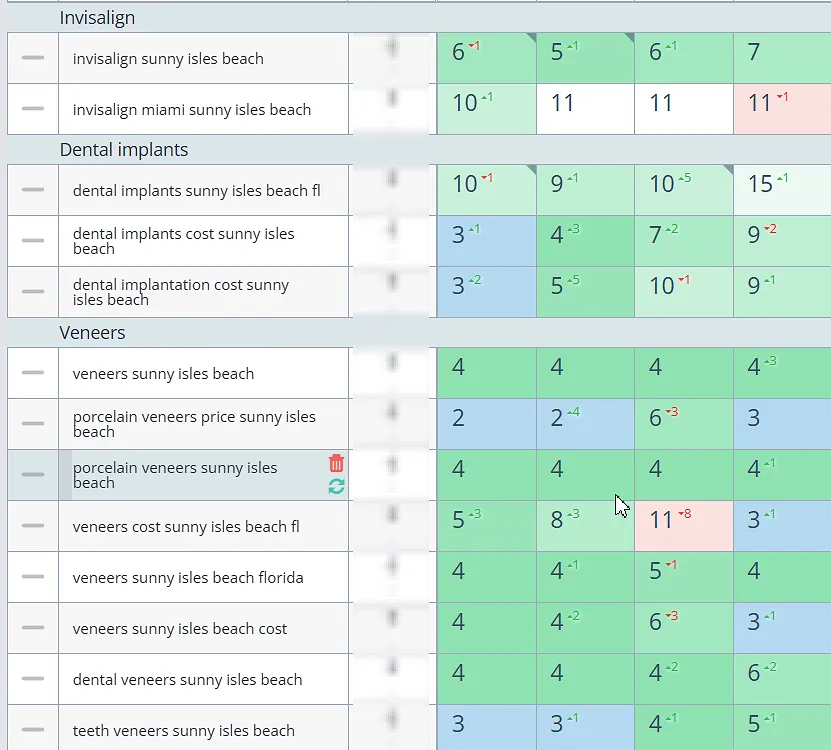831x750 pixels.
Task: Select the porcelain veneers price sunny isles beach row
Action: point(193,424)
